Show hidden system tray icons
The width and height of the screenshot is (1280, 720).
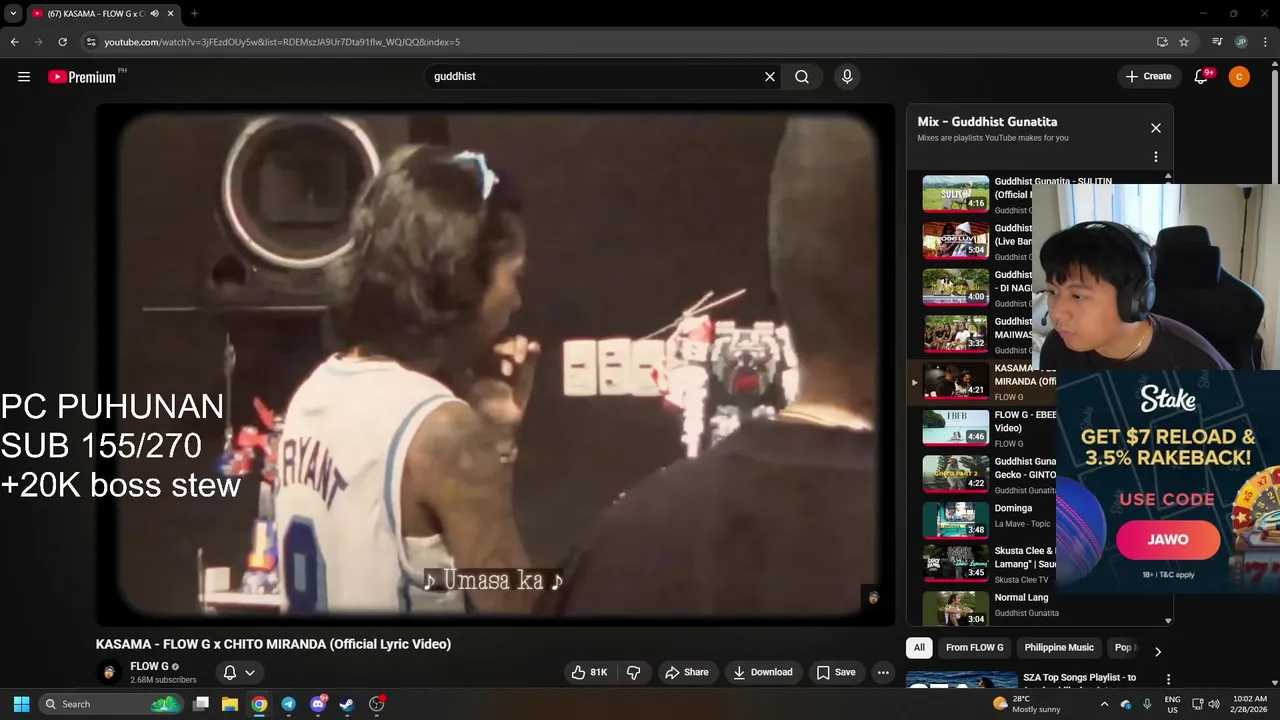click(x=1104, y=704)
